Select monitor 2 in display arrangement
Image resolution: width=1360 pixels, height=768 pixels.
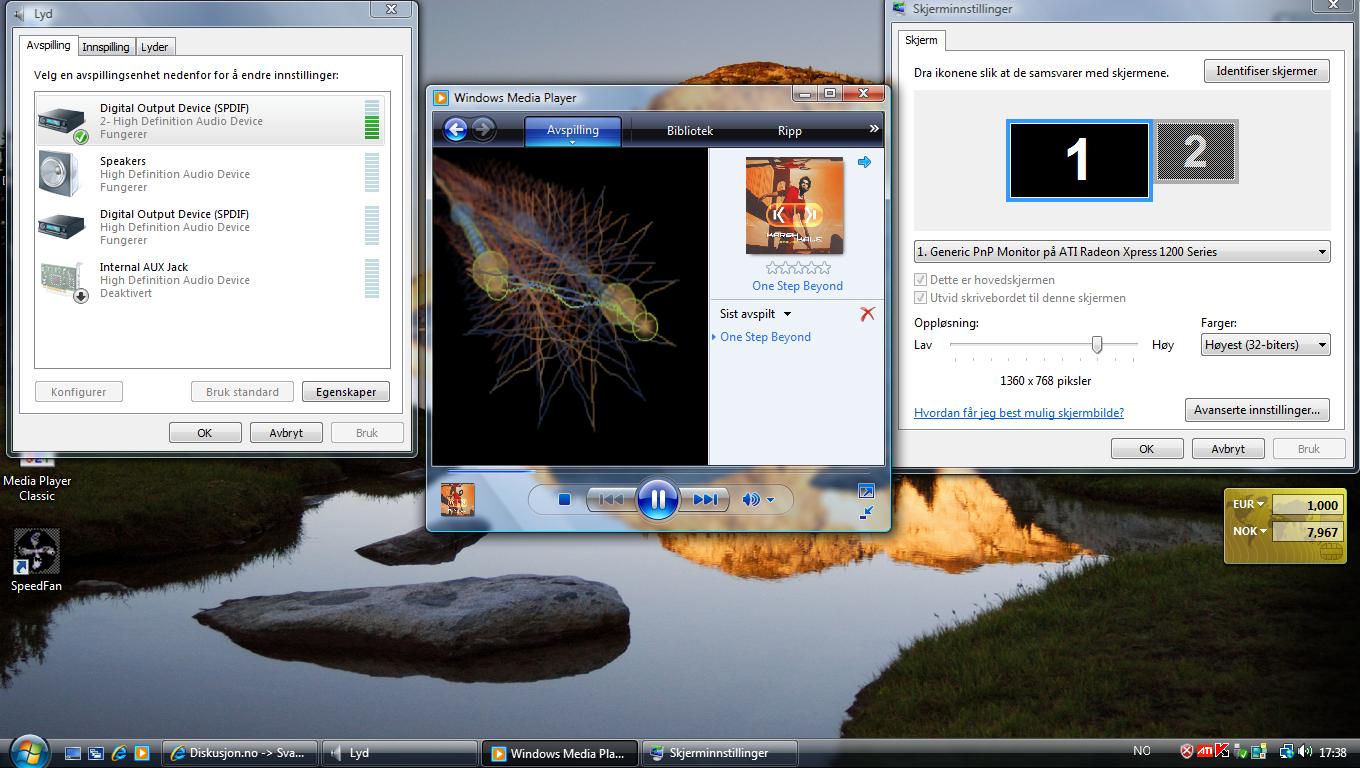[x=1195, y=152]
